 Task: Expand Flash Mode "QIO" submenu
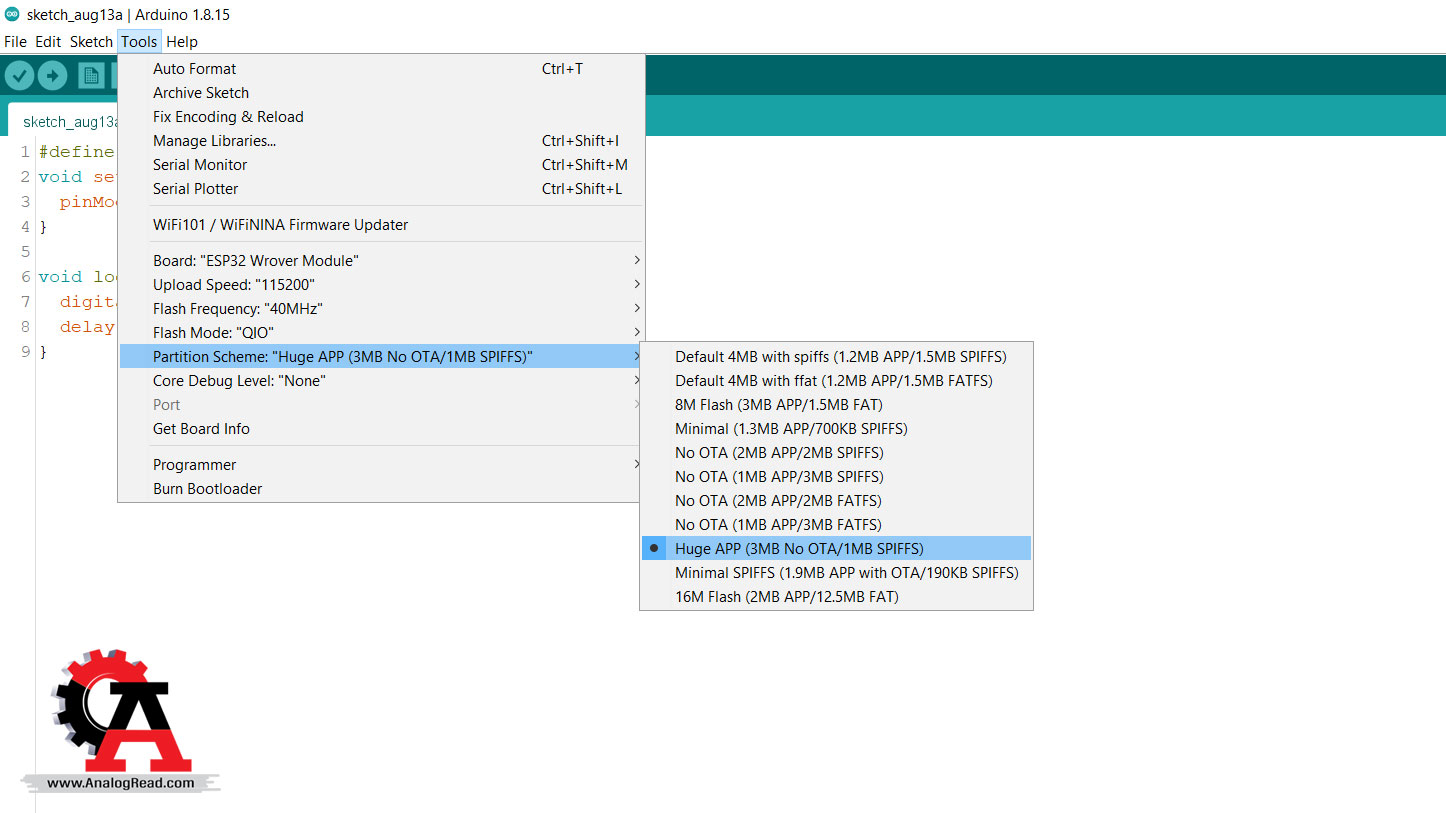pyautogui.click(x=381, y=333)
